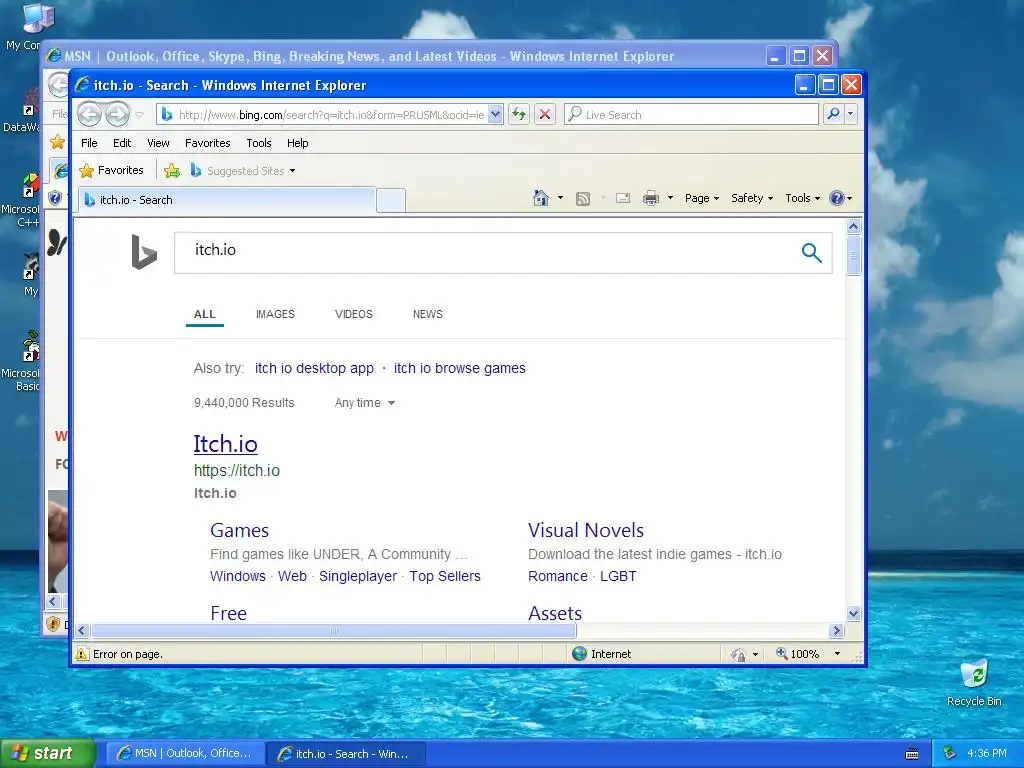The height and width of the screenshot is (768, 1024).
Task: Open the Safety command bar menu
Action: coord(752,198)
